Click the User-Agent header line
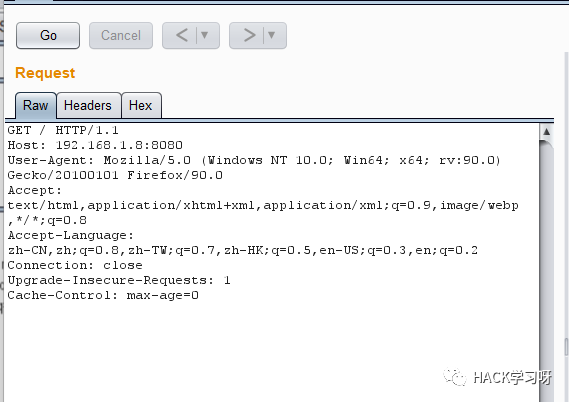569x402 pixels. point(254,160)
